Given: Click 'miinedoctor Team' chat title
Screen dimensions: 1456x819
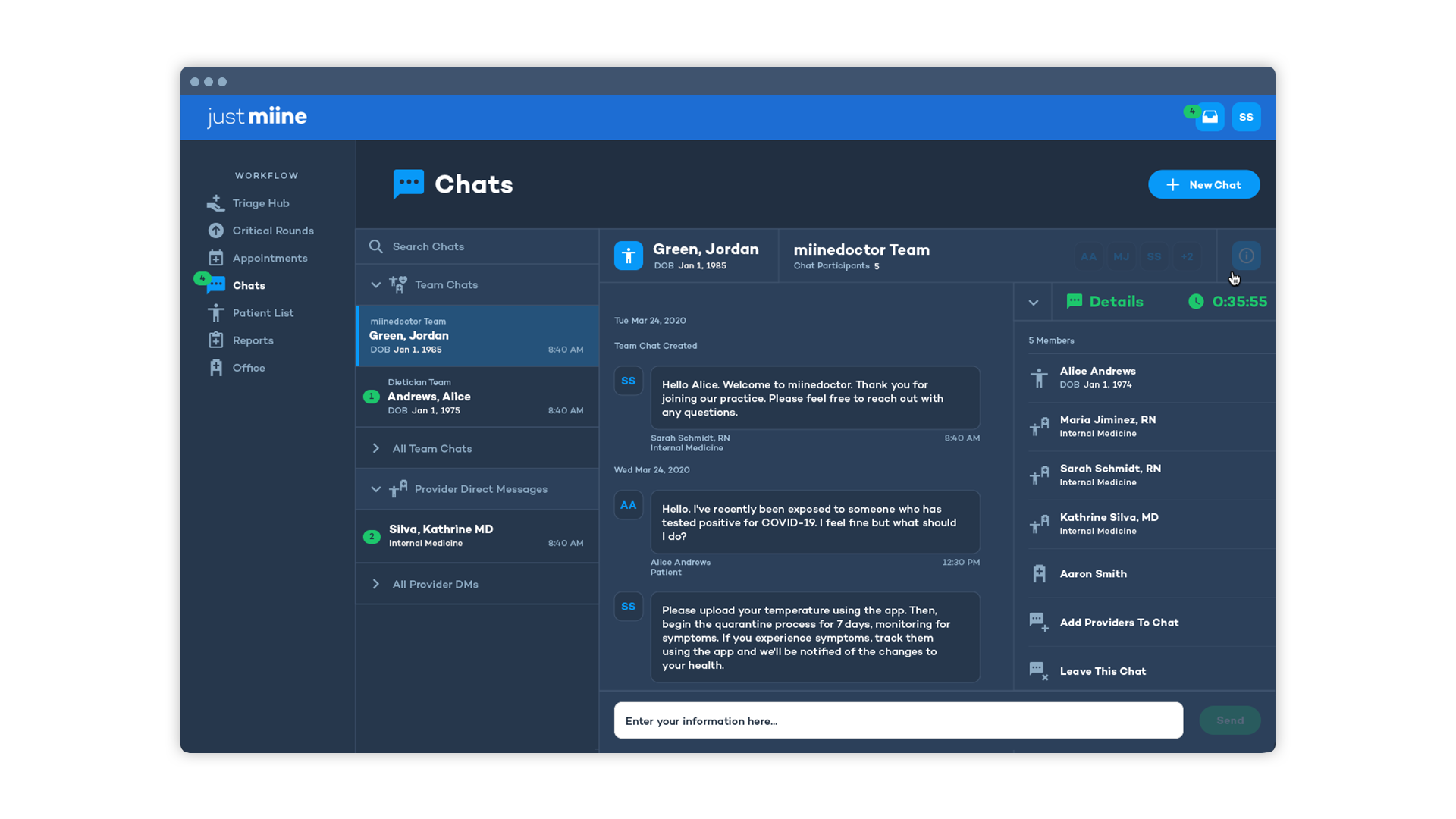Looking at the screenshot, I should (x=861, y=249).
